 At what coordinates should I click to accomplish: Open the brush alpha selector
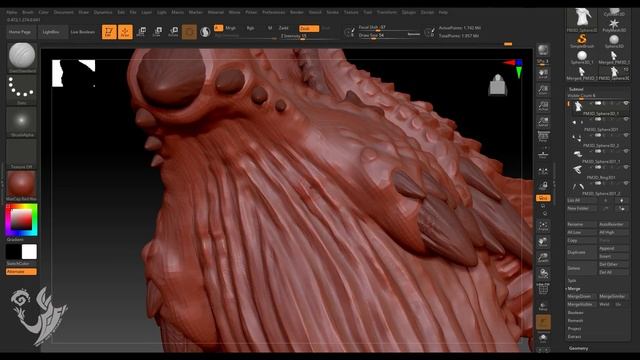[22, 122]
